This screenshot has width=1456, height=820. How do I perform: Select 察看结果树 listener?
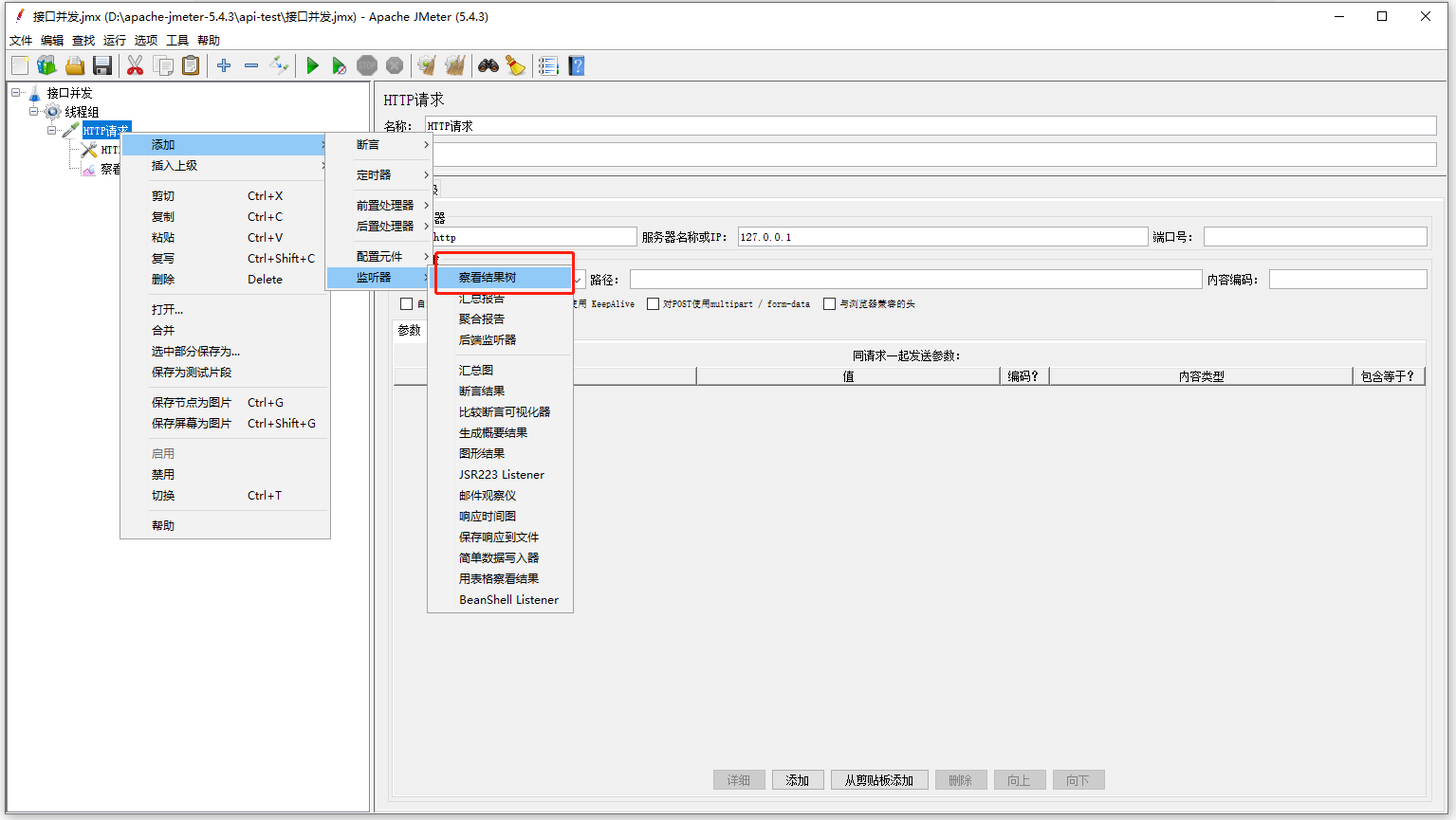tap(501, 277)
